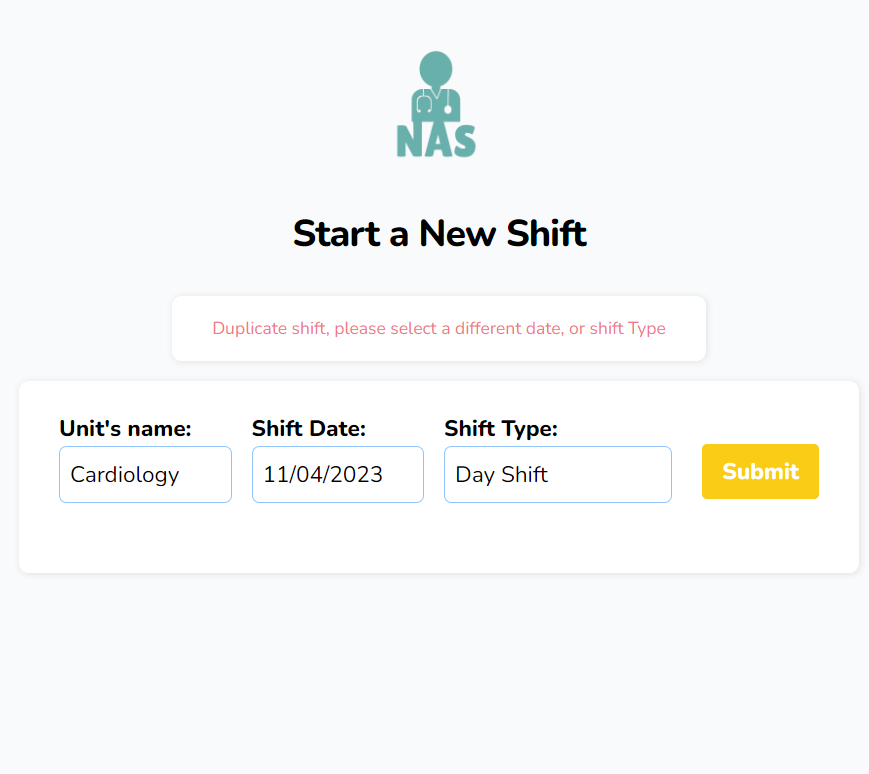The height and width of the screenshot is (774, 869).
Task: Click the round head of logo figure
Action: click(x=436, y=69)
